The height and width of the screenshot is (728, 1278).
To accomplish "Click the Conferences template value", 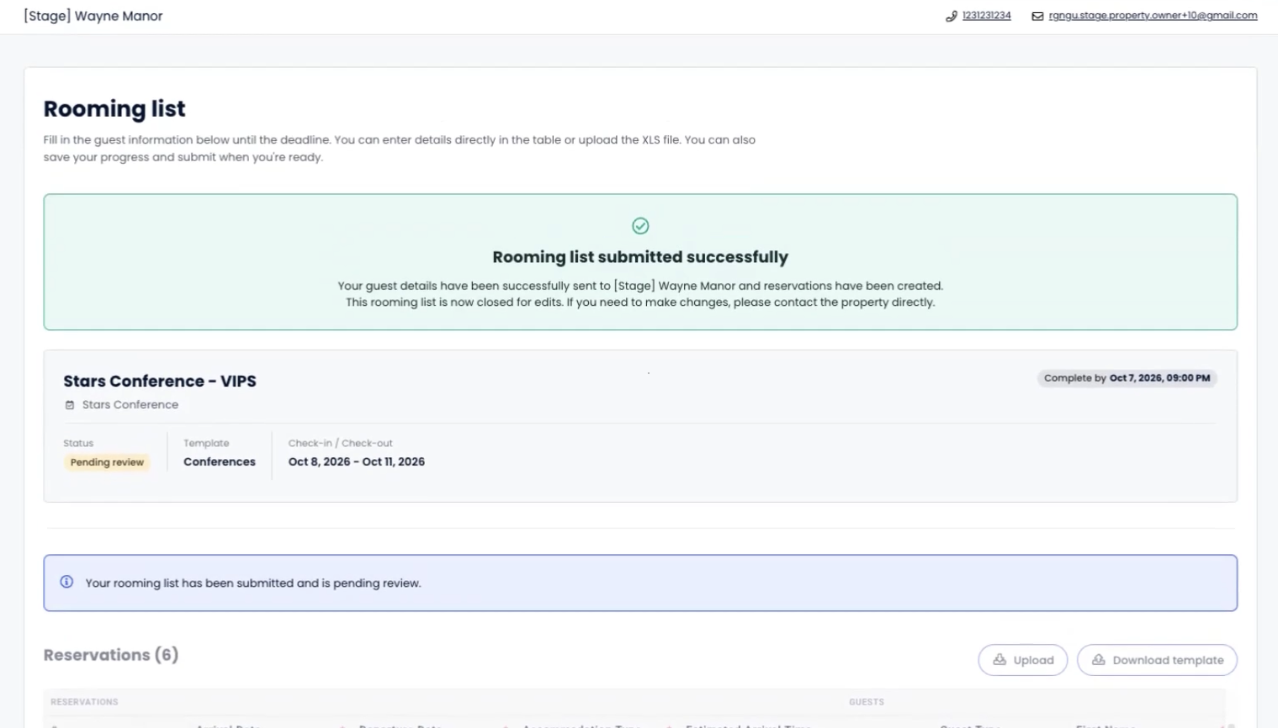I will pyautogui.click(x=219, y=462).
